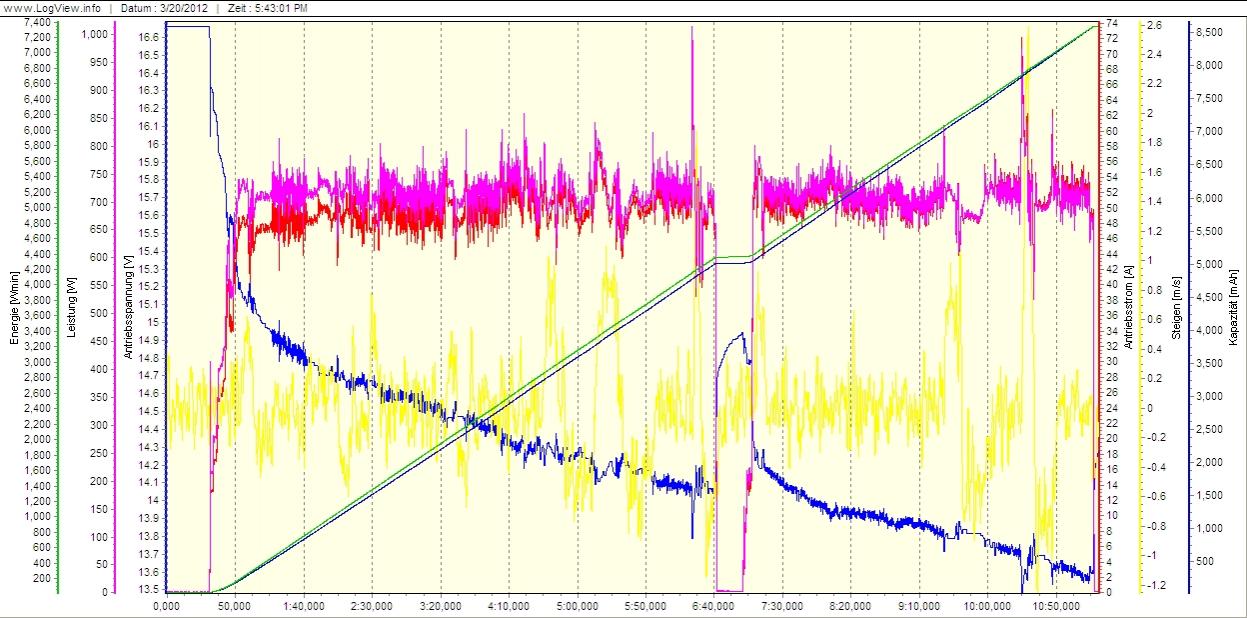Open the www.LogView.info link in header
Image resolution: width=1247 pixels, height=618 pixels.
(x=50, y=7)
